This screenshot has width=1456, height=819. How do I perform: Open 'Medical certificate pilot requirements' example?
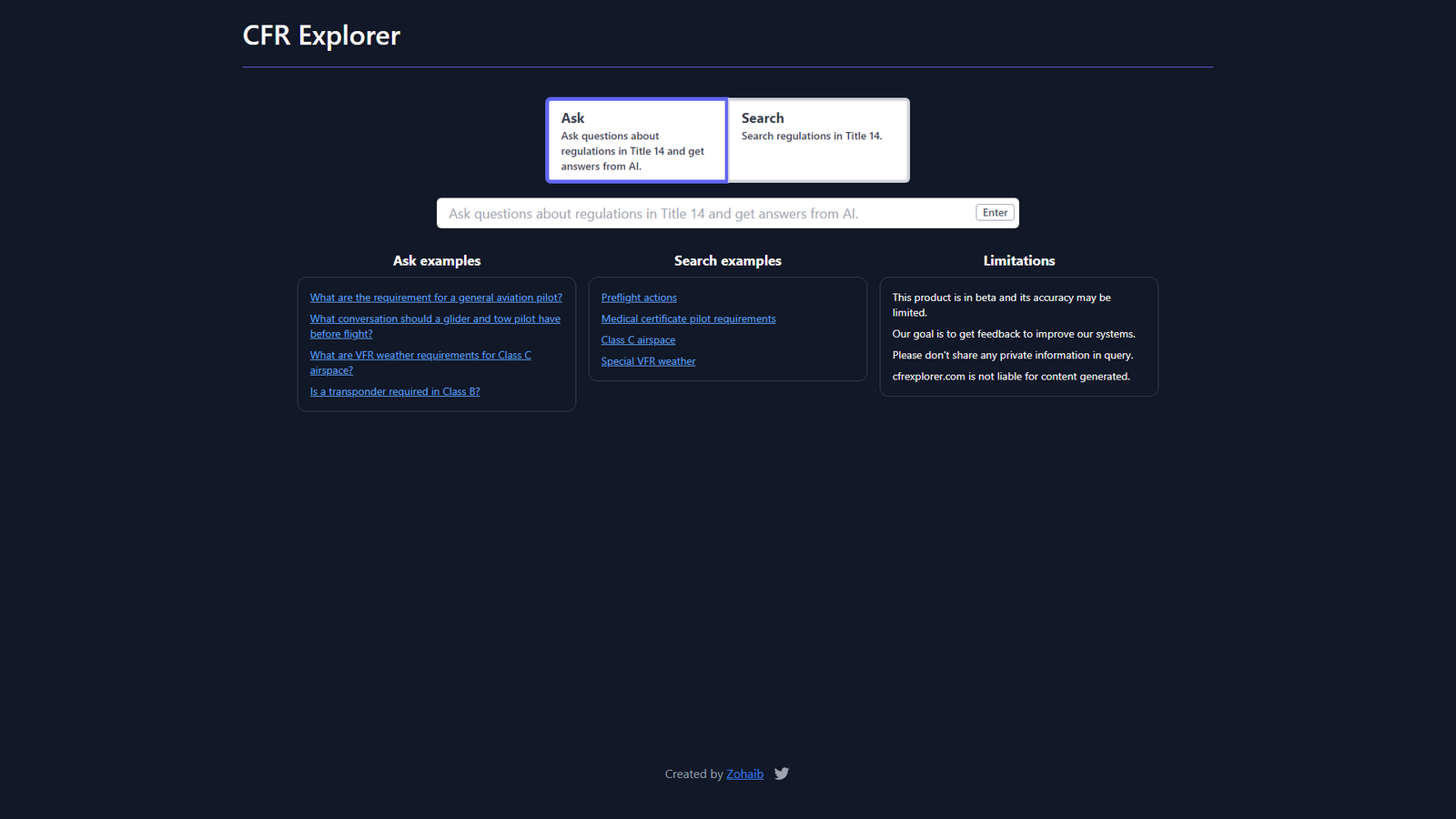coord(688,318)
